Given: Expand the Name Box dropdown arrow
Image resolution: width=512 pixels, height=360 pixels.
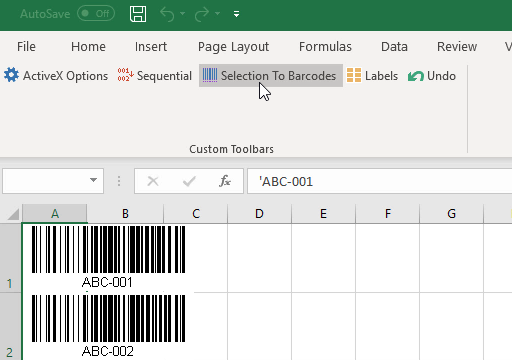Looking at the screenshot, I should click(x=93, y=180).
